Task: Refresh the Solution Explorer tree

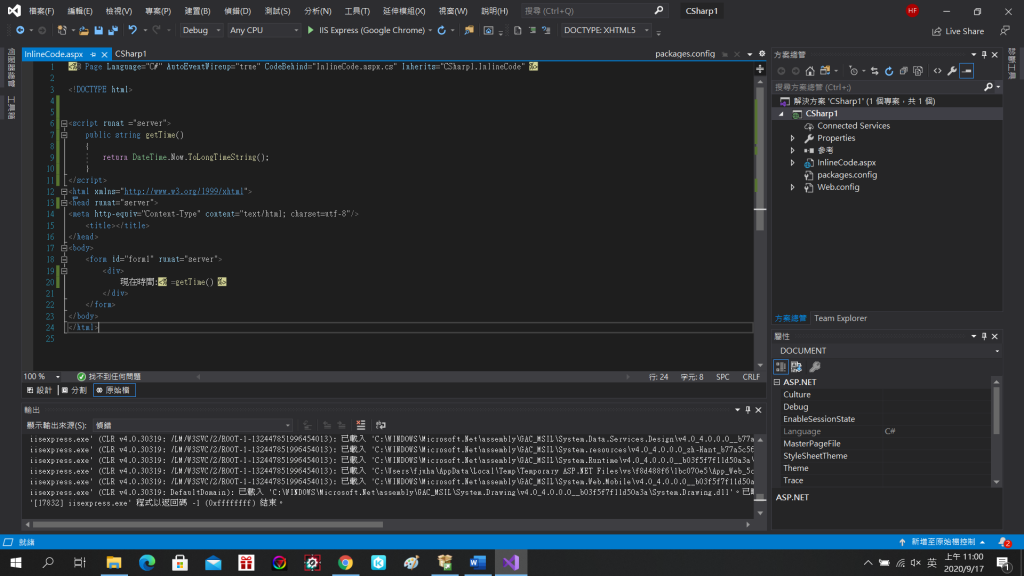Action: (x=888, y=71)
